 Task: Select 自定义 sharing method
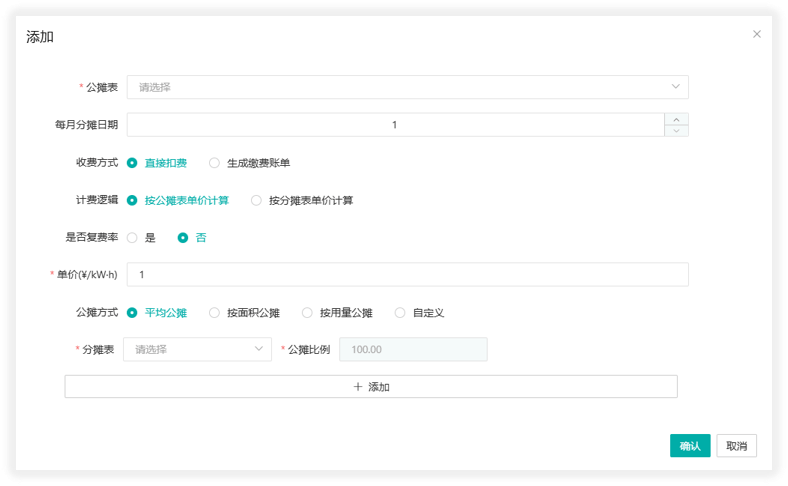[x=401, y=313]
